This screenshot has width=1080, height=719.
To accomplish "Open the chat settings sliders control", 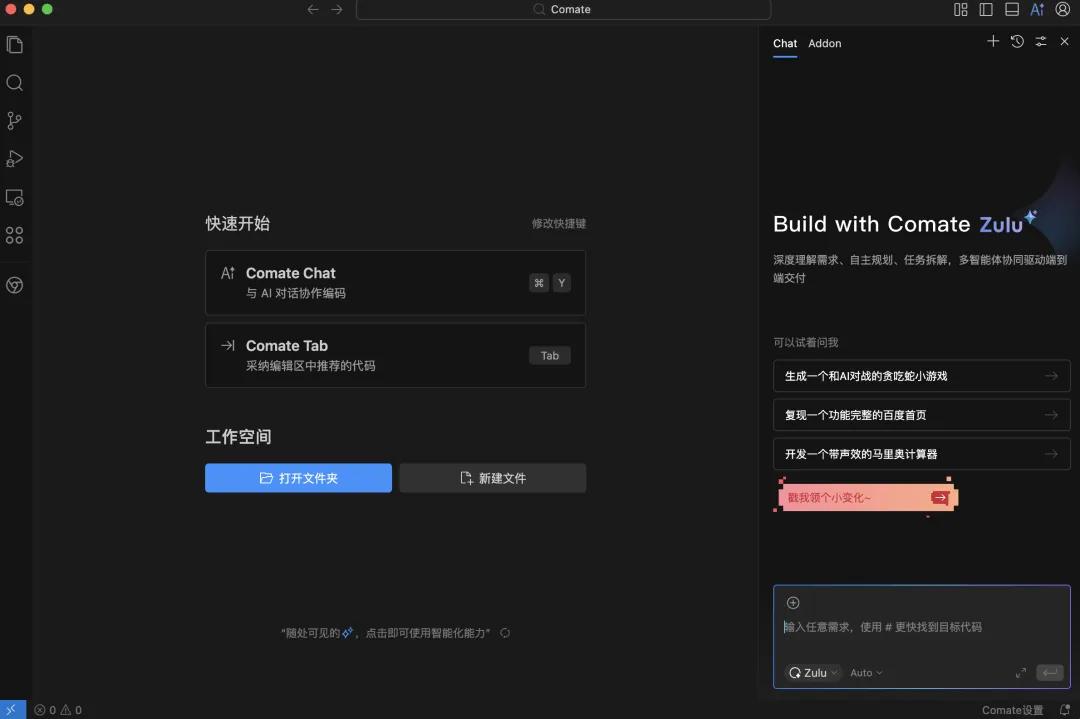I will [1040, 41].
